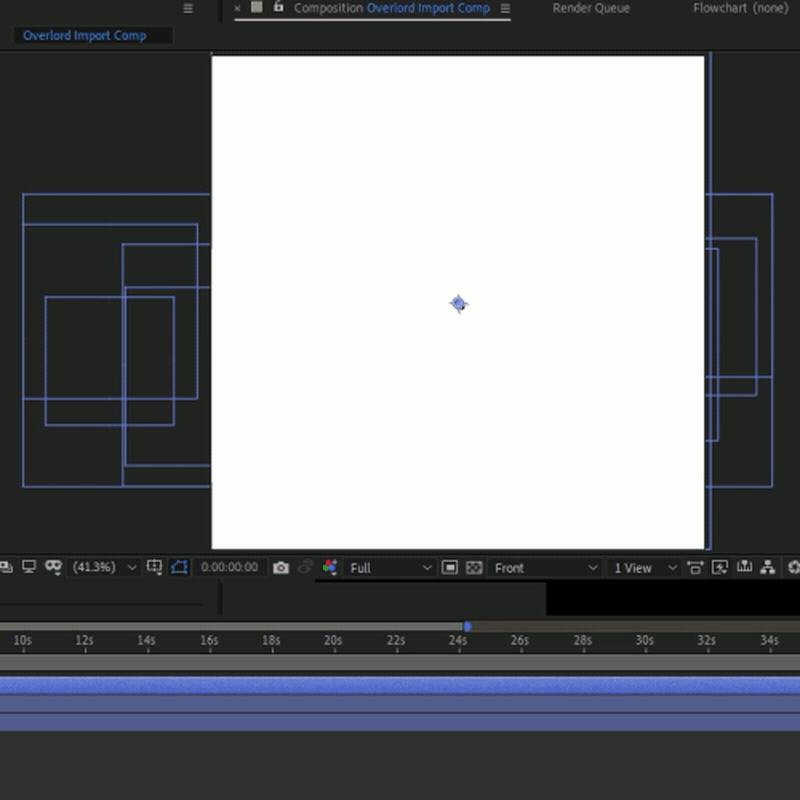Click the composition label color square
The height and width of the screenshot is (800, 800).
pos(257,7)
